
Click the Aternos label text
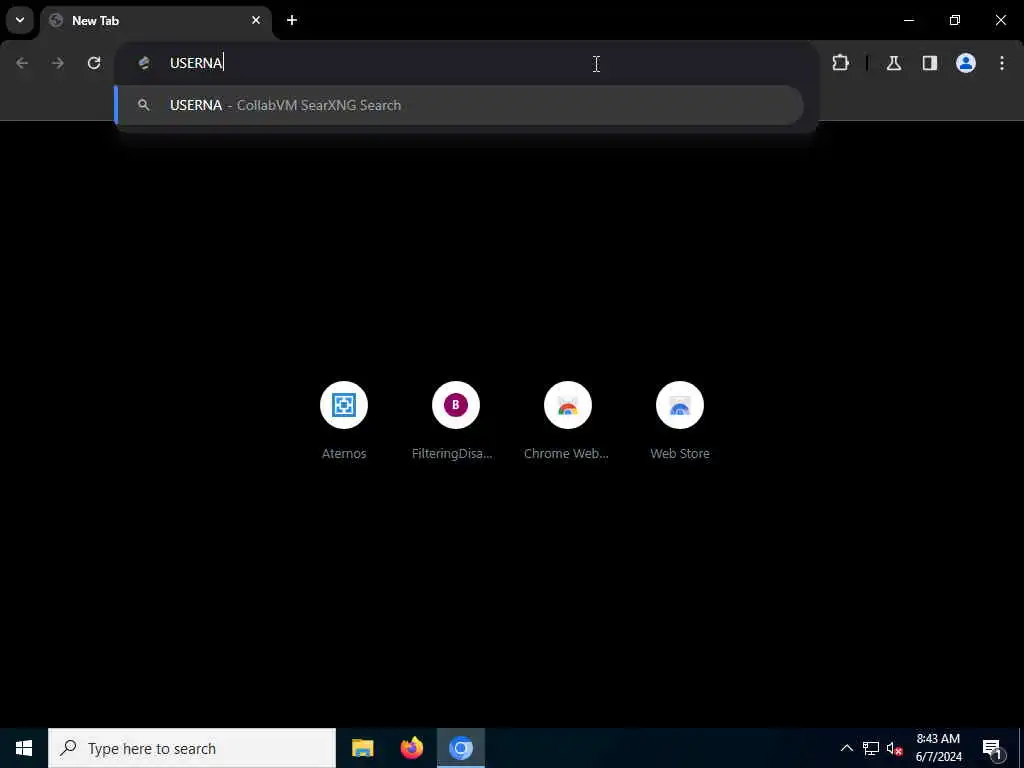[x=344, y=453]
